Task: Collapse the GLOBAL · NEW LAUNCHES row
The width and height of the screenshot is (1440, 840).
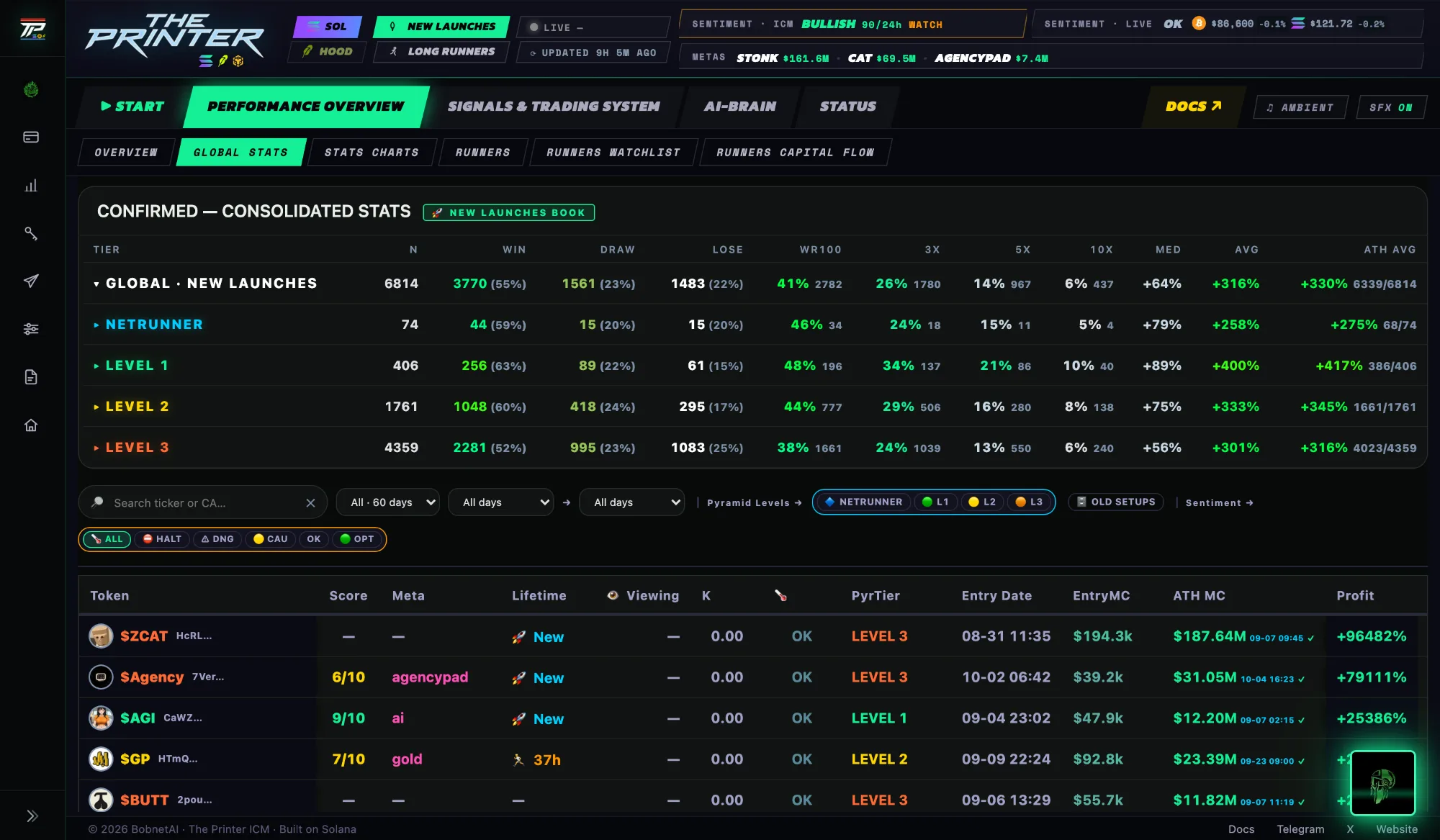Action: pyautogui.click(x=96, y=284)
